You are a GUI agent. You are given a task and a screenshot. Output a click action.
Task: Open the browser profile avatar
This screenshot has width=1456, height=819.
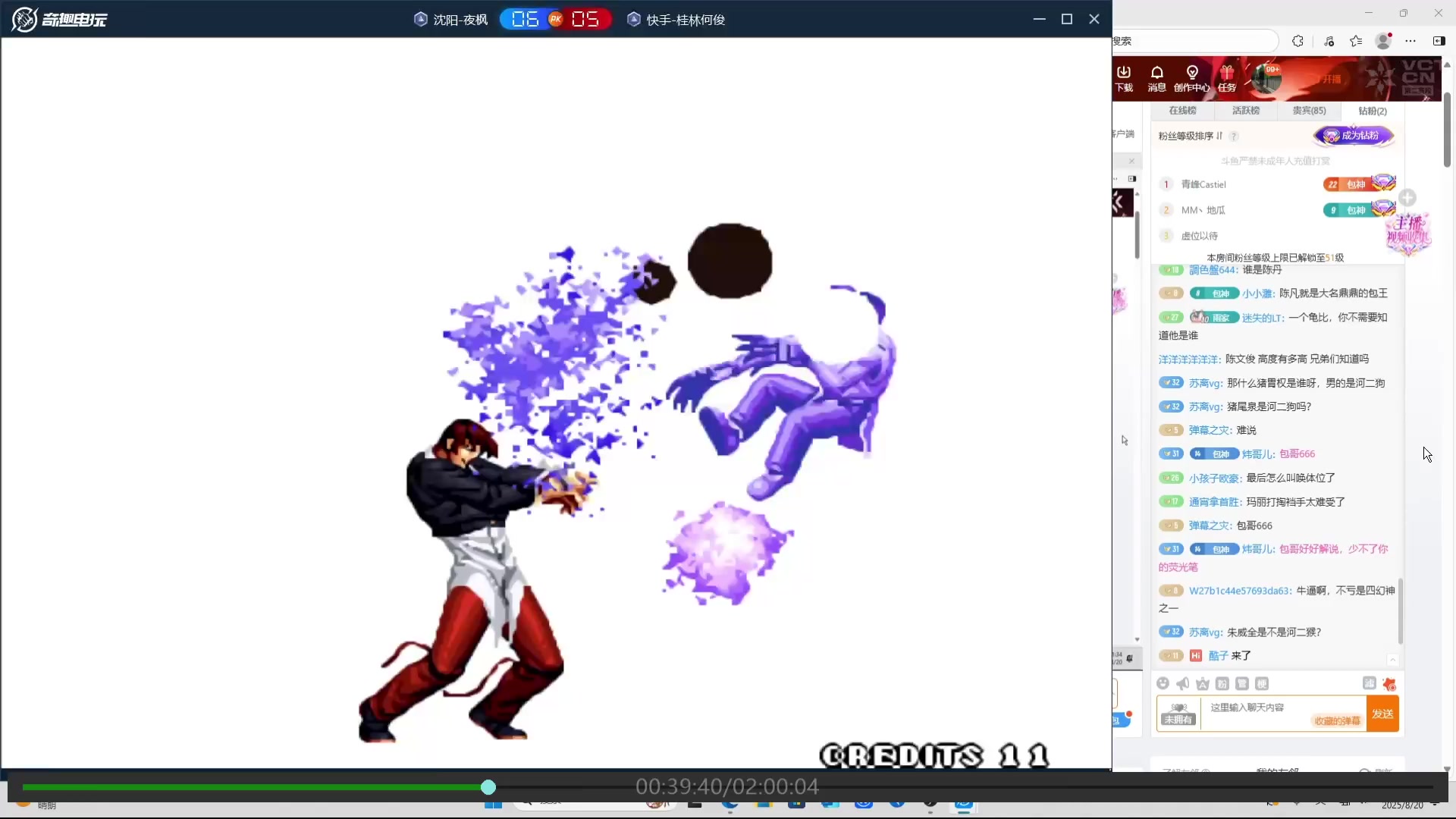(x=1383, y=41)
